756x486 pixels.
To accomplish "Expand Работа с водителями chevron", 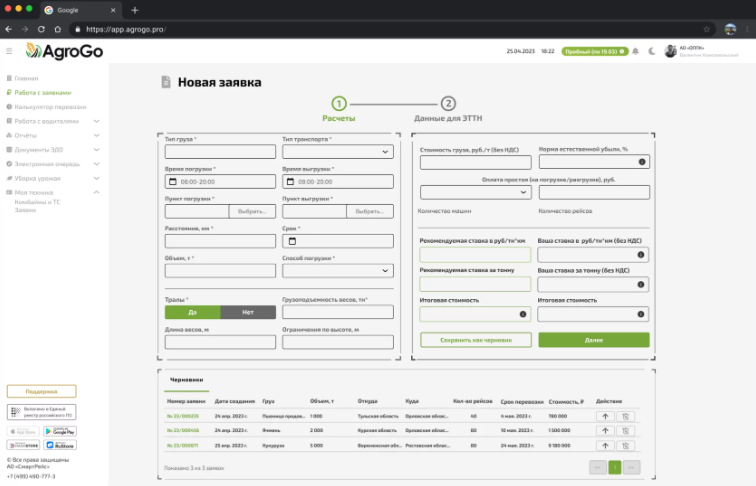I will [96, 121].
